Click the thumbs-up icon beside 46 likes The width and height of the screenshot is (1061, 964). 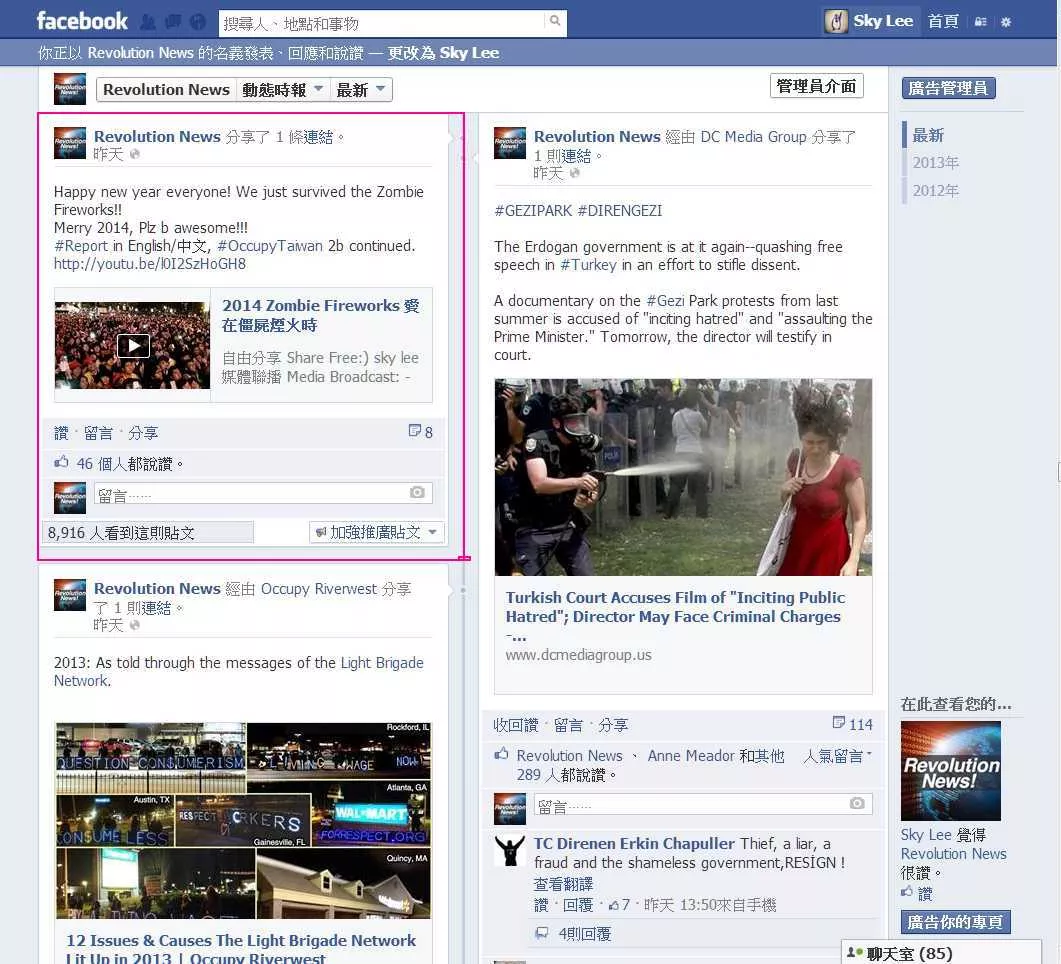point(62,462)
